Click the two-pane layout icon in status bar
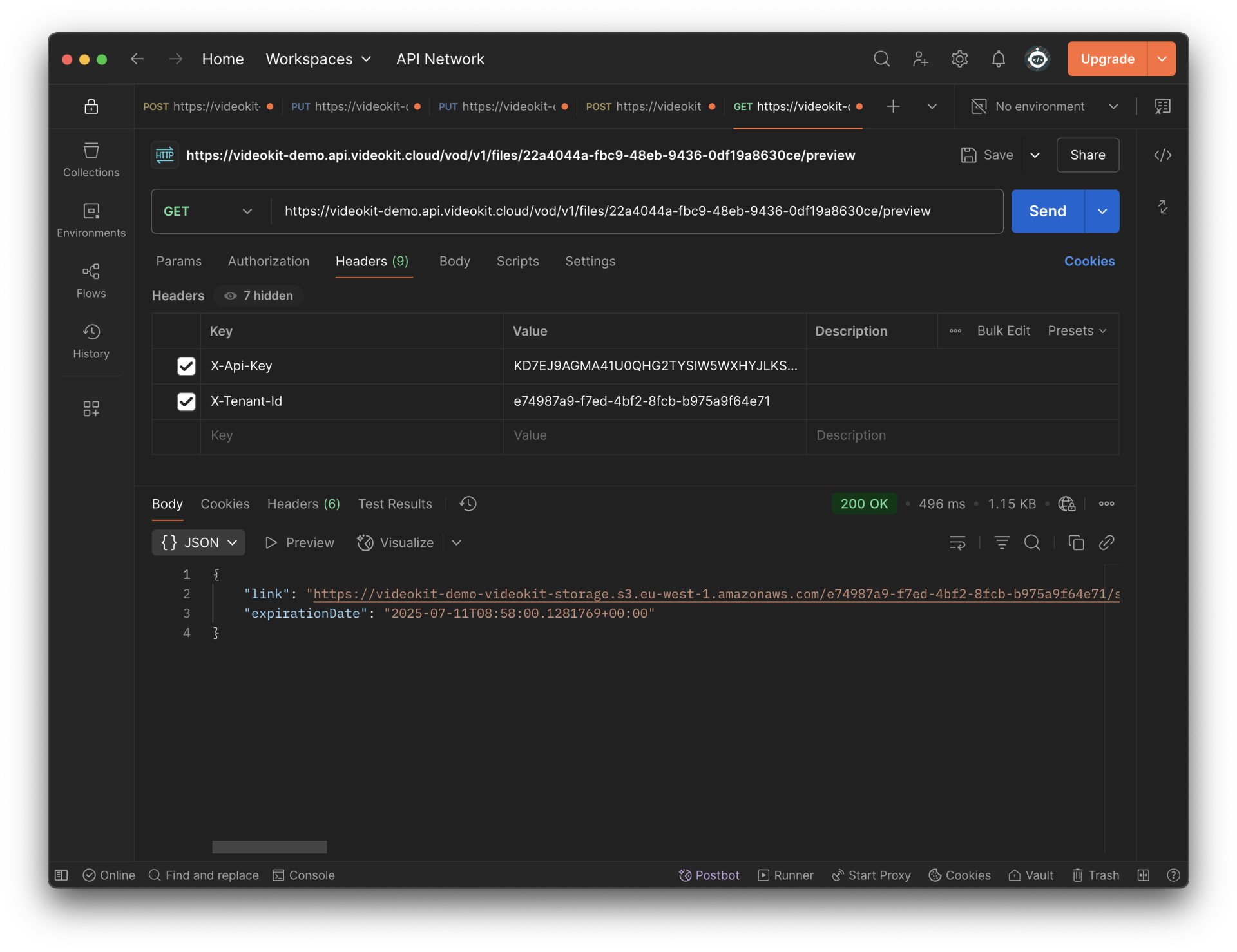The height and width of the screenshot is (952, 1237). pyautogui.click(x=1143, y=875)
